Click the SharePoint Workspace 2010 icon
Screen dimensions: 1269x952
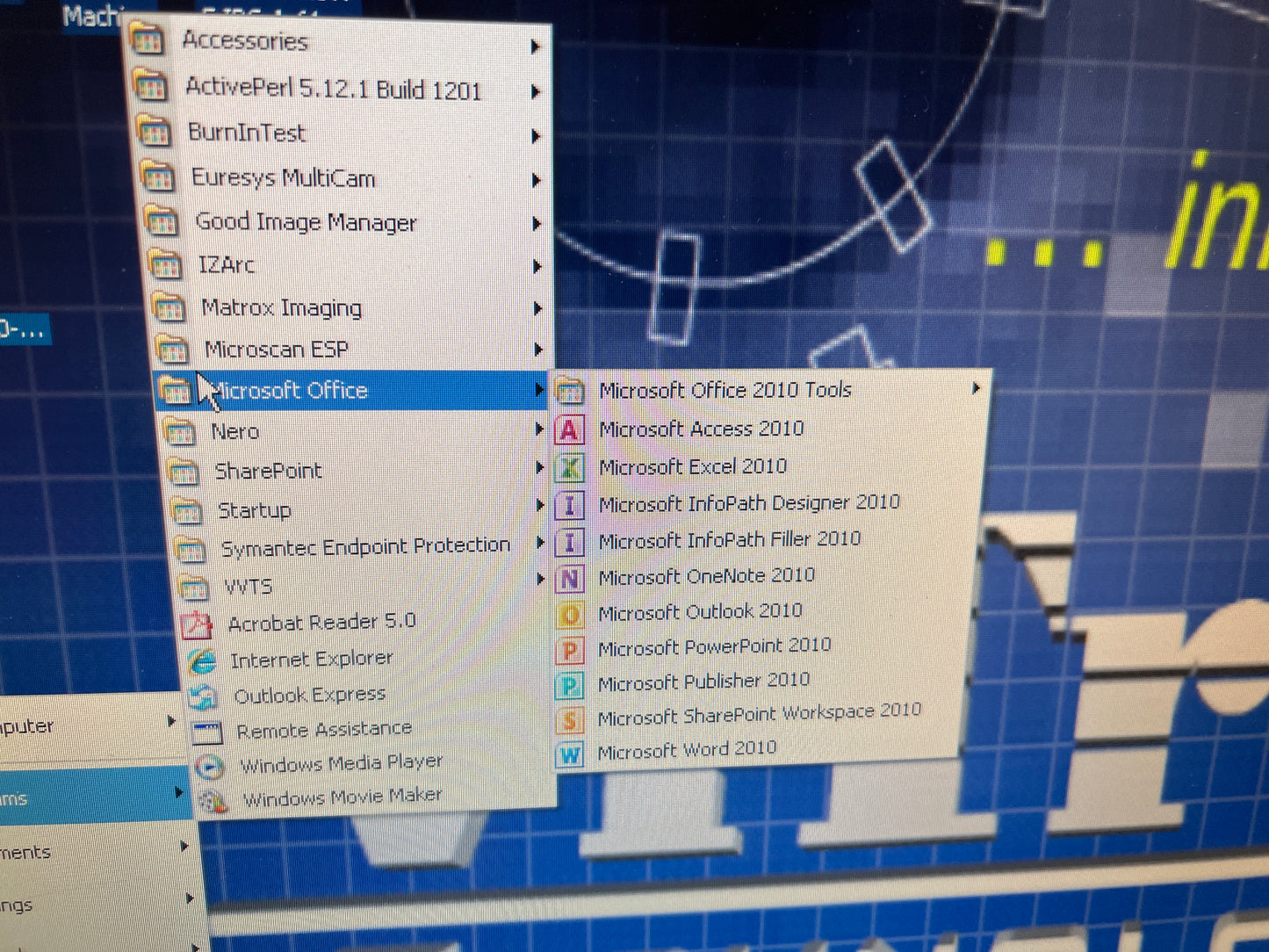(569, 720)
